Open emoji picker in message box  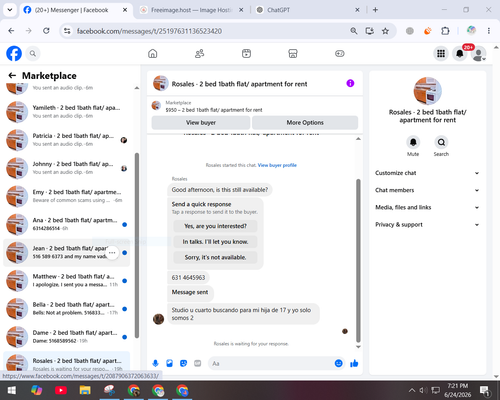[338, 363]
